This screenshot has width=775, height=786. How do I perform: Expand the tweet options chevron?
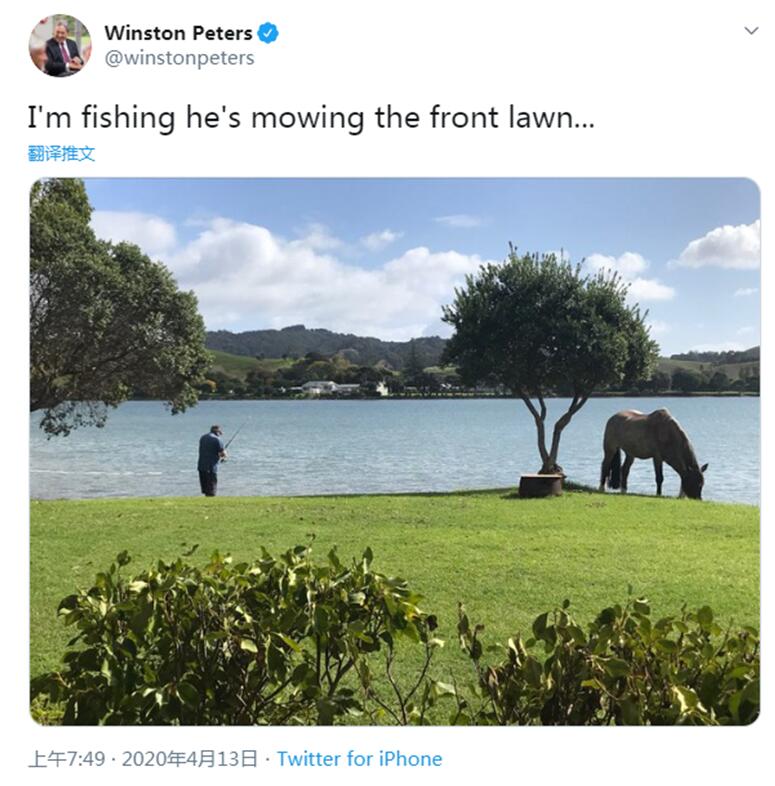(x=751, y=31)
